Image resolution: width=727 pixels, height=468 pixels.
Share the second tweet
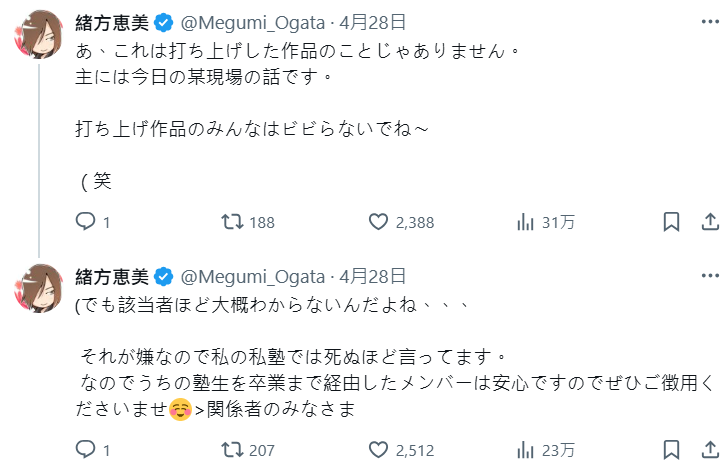coord(709,449)
